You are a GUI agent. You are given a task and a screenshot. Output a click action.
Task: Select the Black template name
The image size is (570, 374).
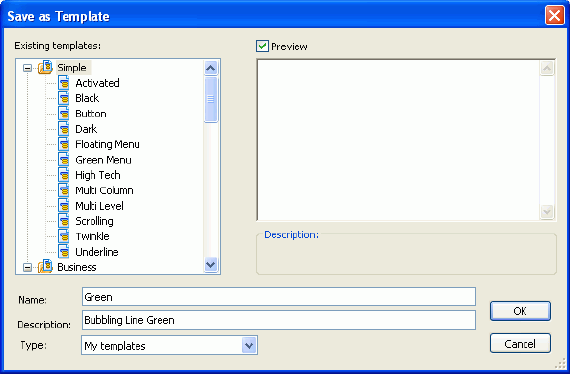87,98
